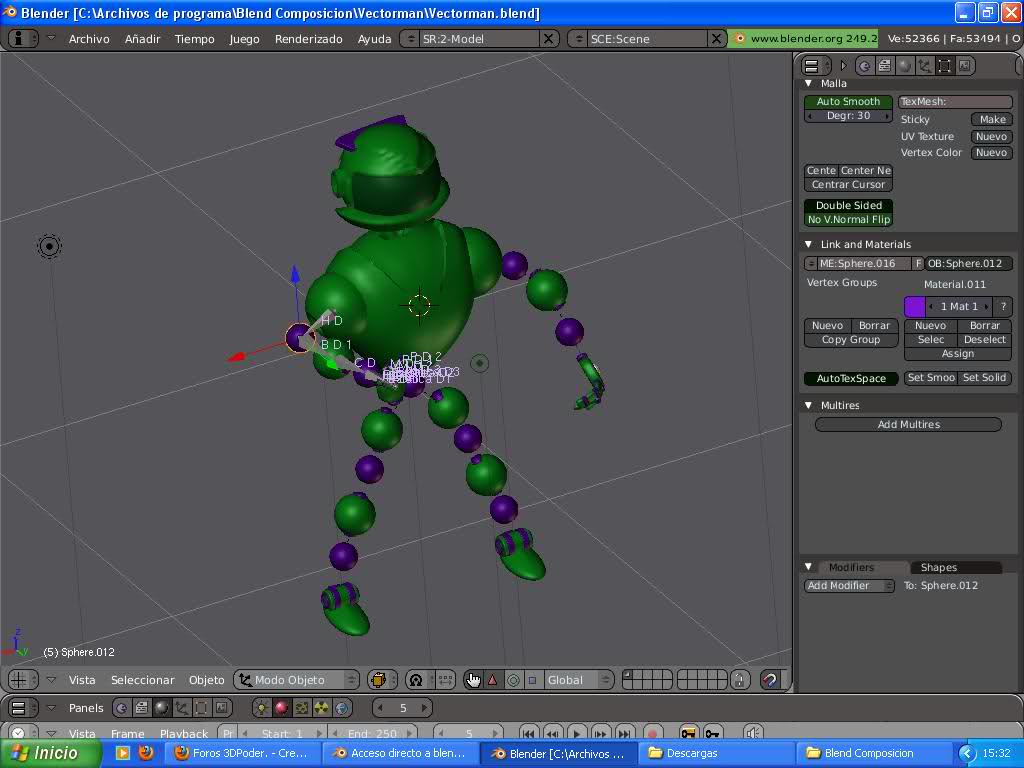Click the Set Smoo button
The height and width of the screenshot is (768, 1024).
tap(931, 378)
